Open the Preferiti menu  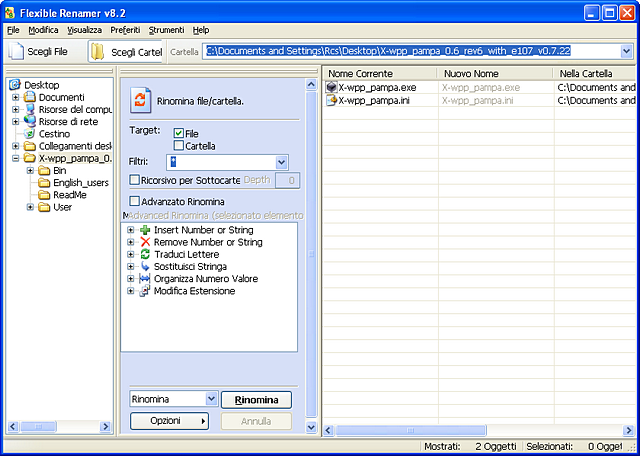click(x=125, y=30)
